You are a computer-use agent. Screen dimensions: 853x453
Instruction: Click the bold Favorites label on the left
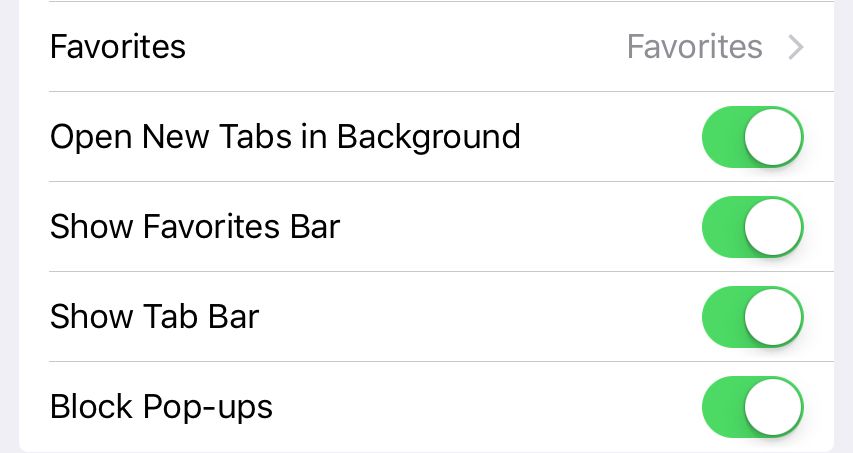click(118, 47)
